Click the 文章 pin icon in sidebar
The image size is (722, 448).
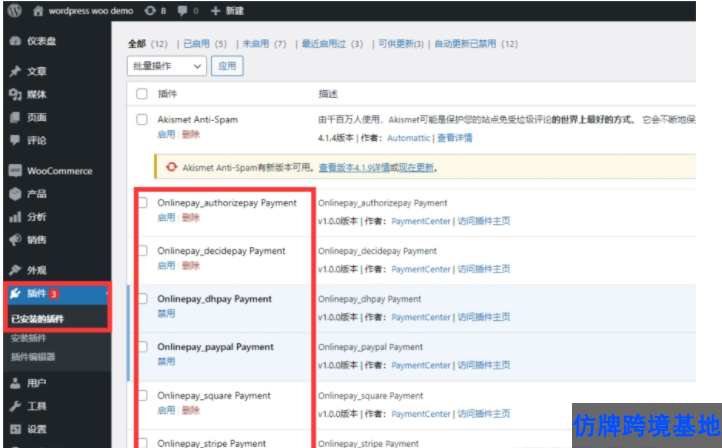tap(15, 71)
